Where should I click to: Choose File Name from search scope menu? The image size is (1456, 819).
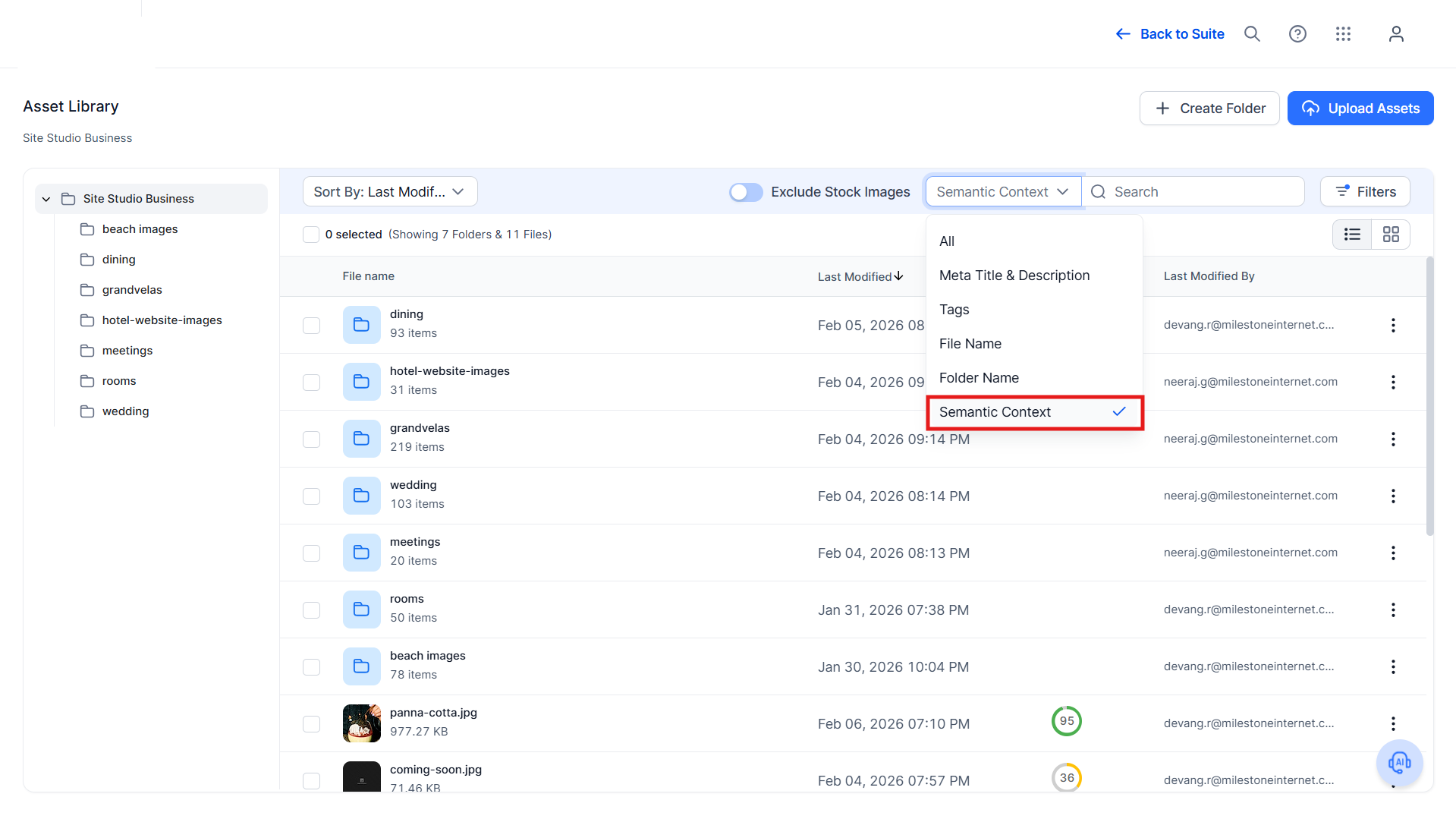[1034, 344]
